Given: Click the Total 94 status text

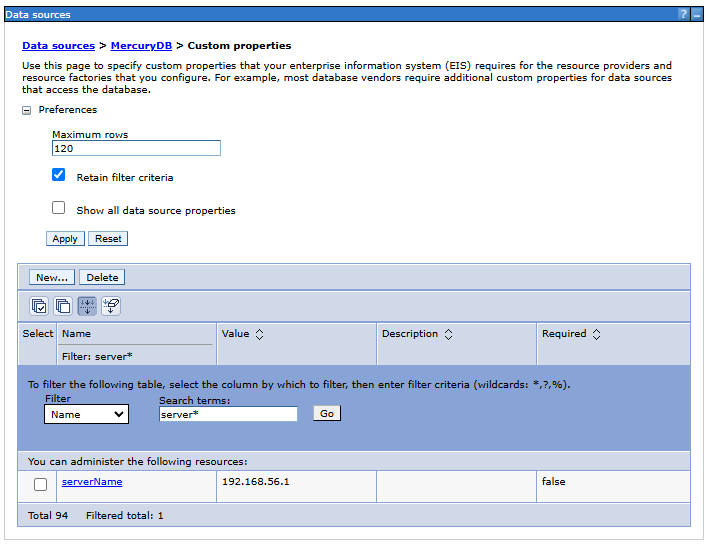Looking at the screenshot, I should click(x=48, y=516).
